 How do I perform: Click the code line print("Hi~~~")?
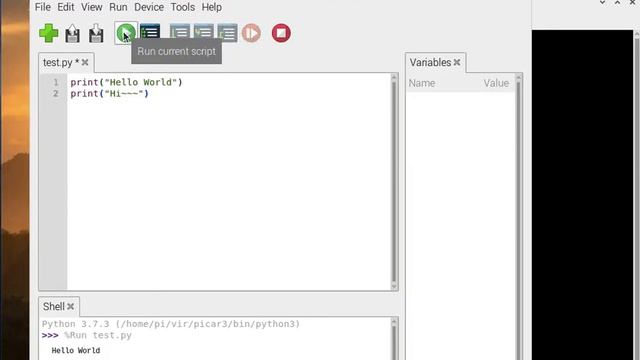tap(109, 93)
